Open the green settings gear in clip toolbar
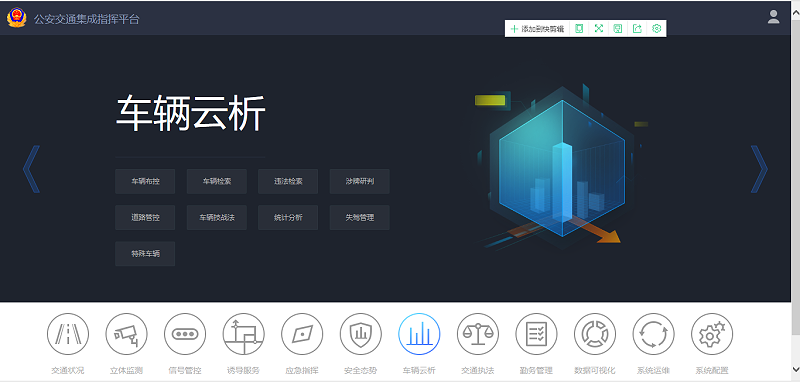This screenshot has height=382, width=800. [x=657, y=29]
